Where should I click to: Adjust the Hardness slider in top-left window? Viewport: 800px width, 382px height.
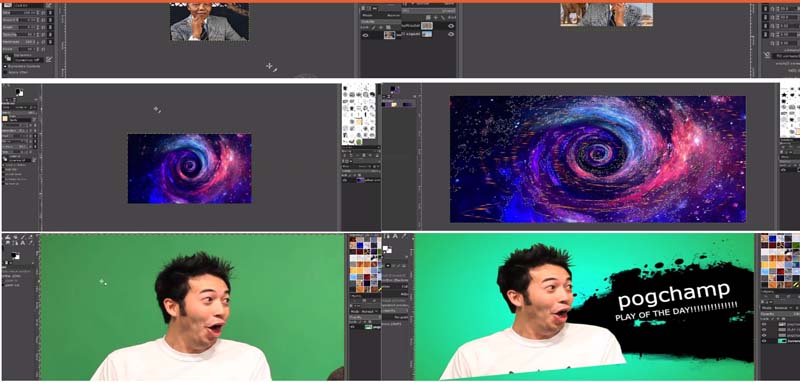pyautogui.click(x=19, y=41)
